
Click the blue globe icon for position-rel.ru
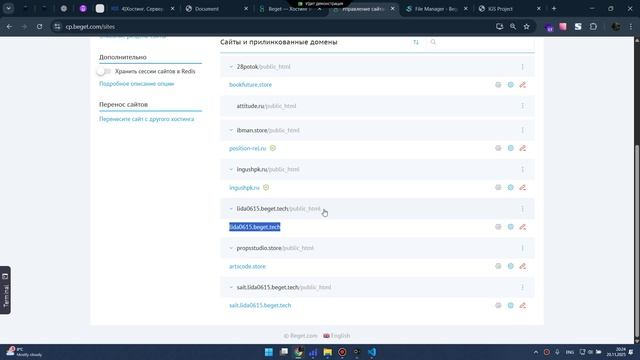pos(511,148)
